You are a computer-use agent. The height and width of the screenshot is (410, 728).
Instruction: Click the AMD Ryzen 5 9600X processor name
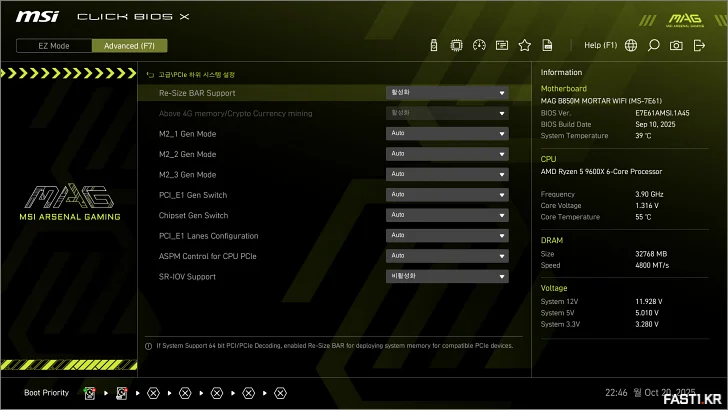click(x=601, y=172)
